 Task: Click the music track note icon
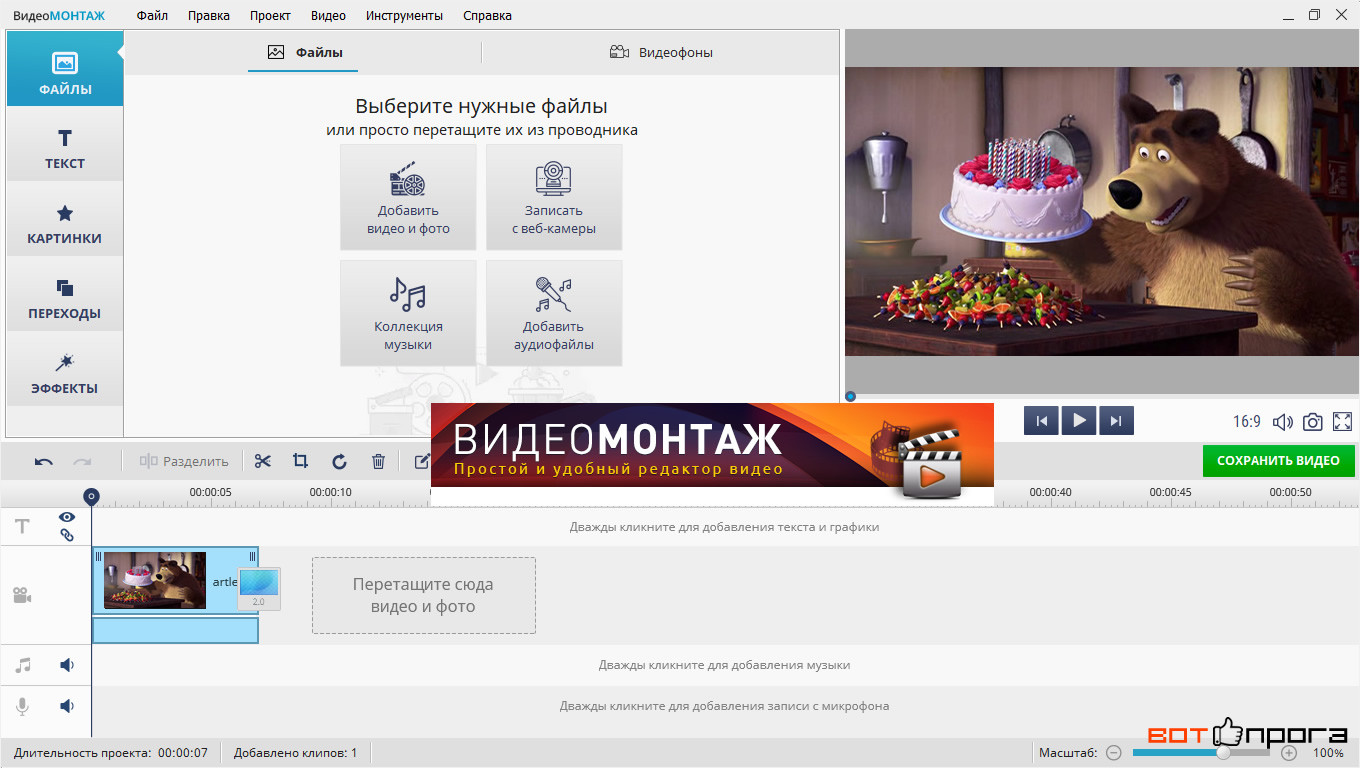[22, 665]
